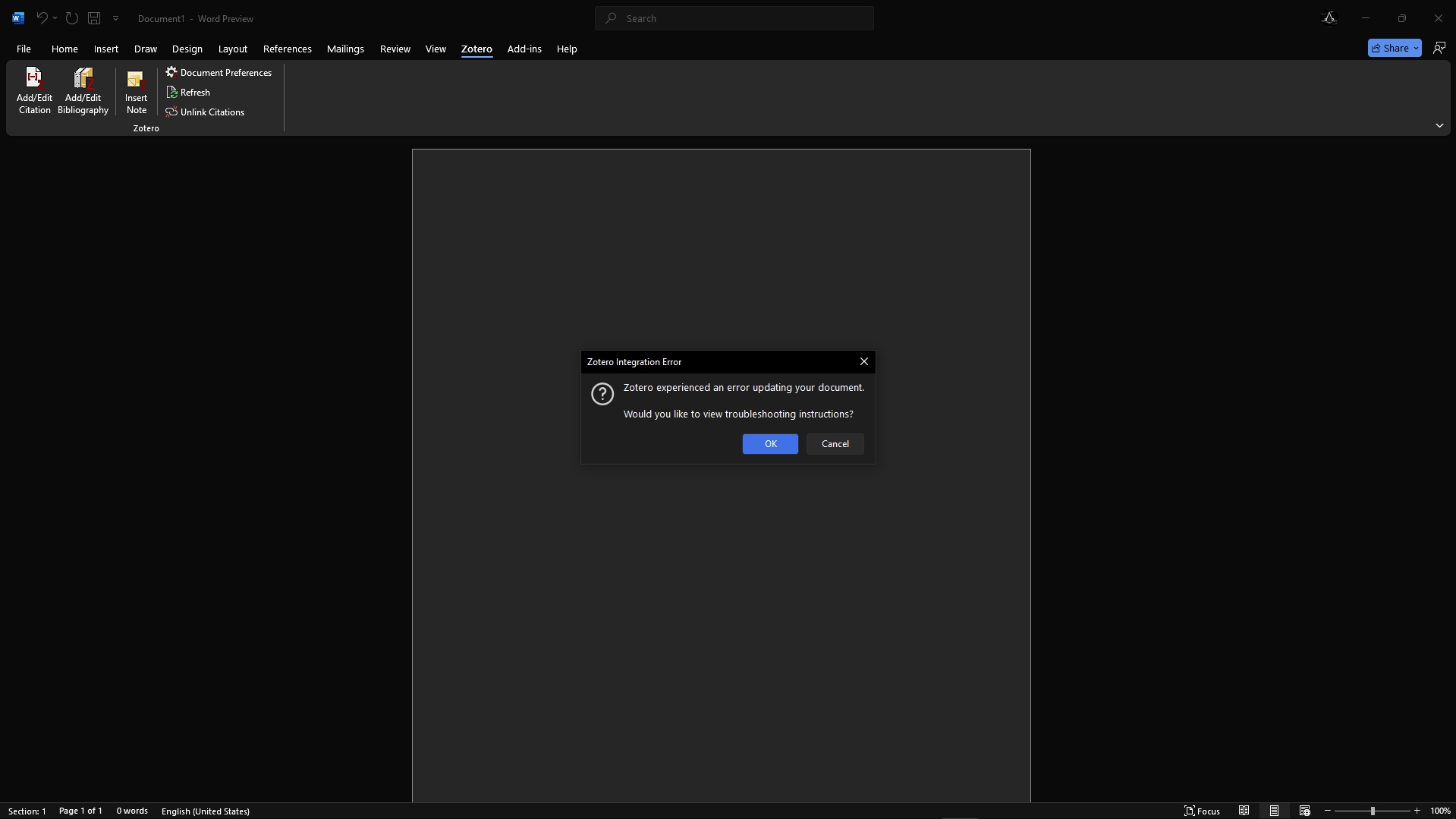
Task: Click the zoom slider handle
Action: pyautogui.click(x=1373, y=811)
